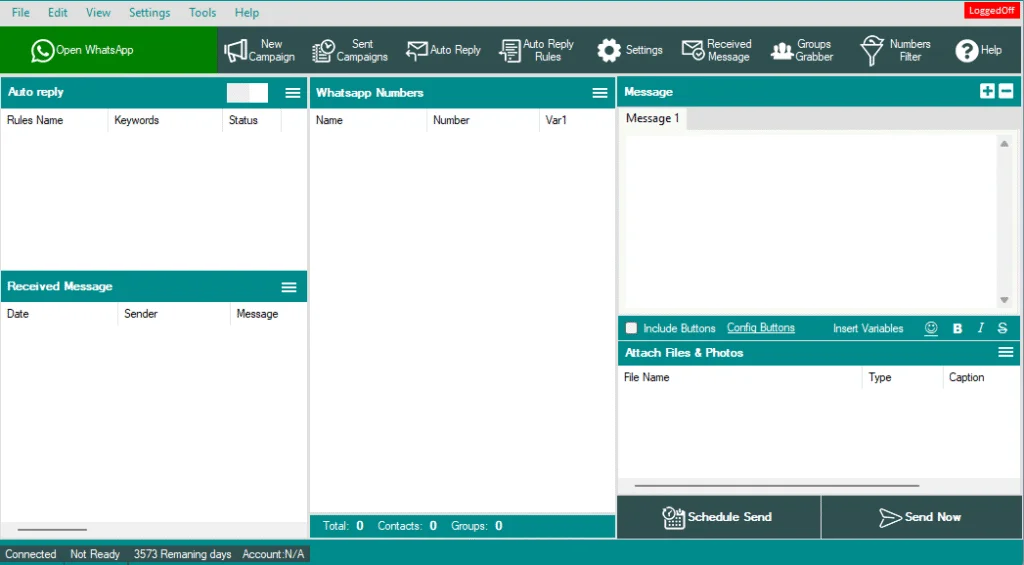Open the Config Buttons link
Viewport: 1024px width, 565px height.
760,328
